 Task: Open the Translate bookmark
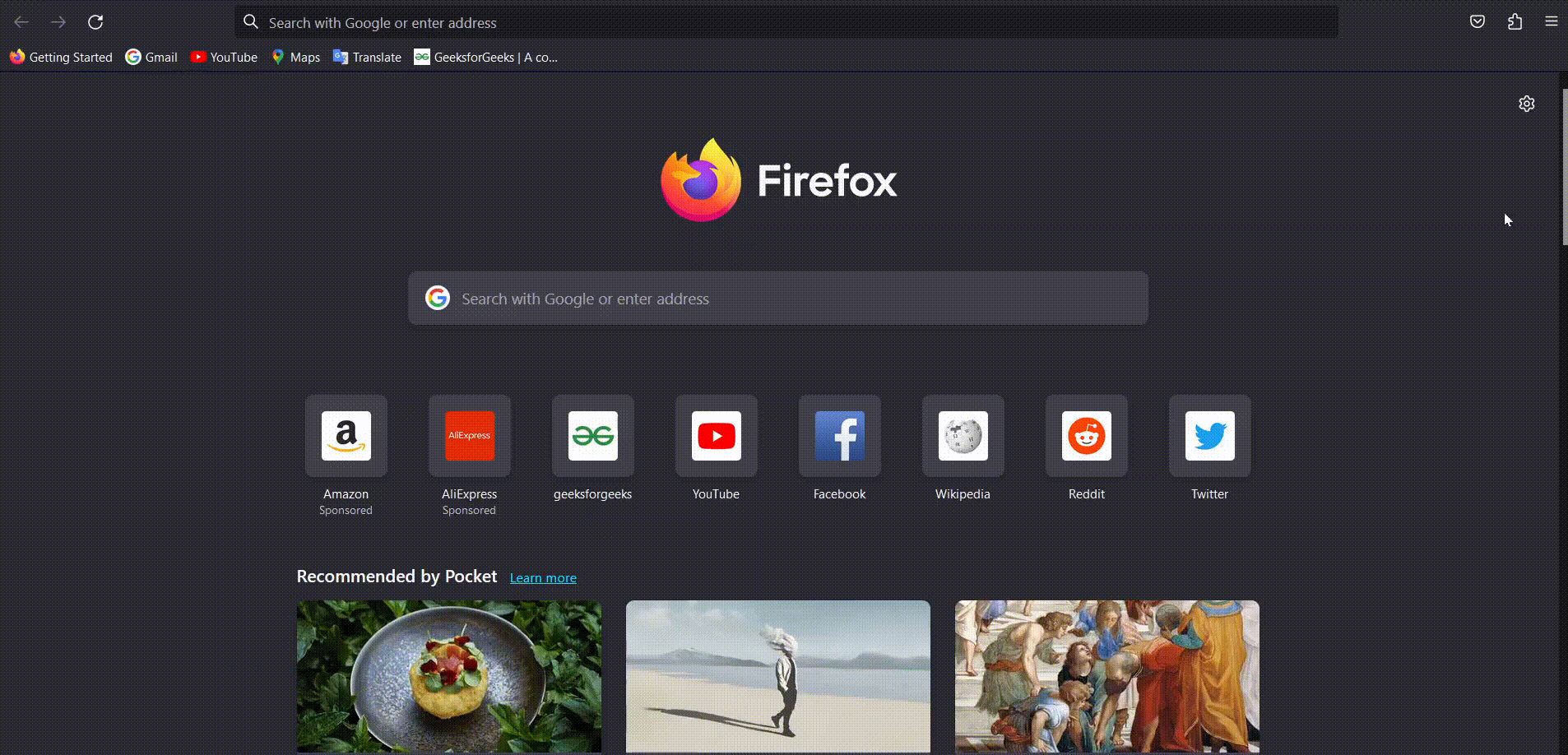[367, 57]
